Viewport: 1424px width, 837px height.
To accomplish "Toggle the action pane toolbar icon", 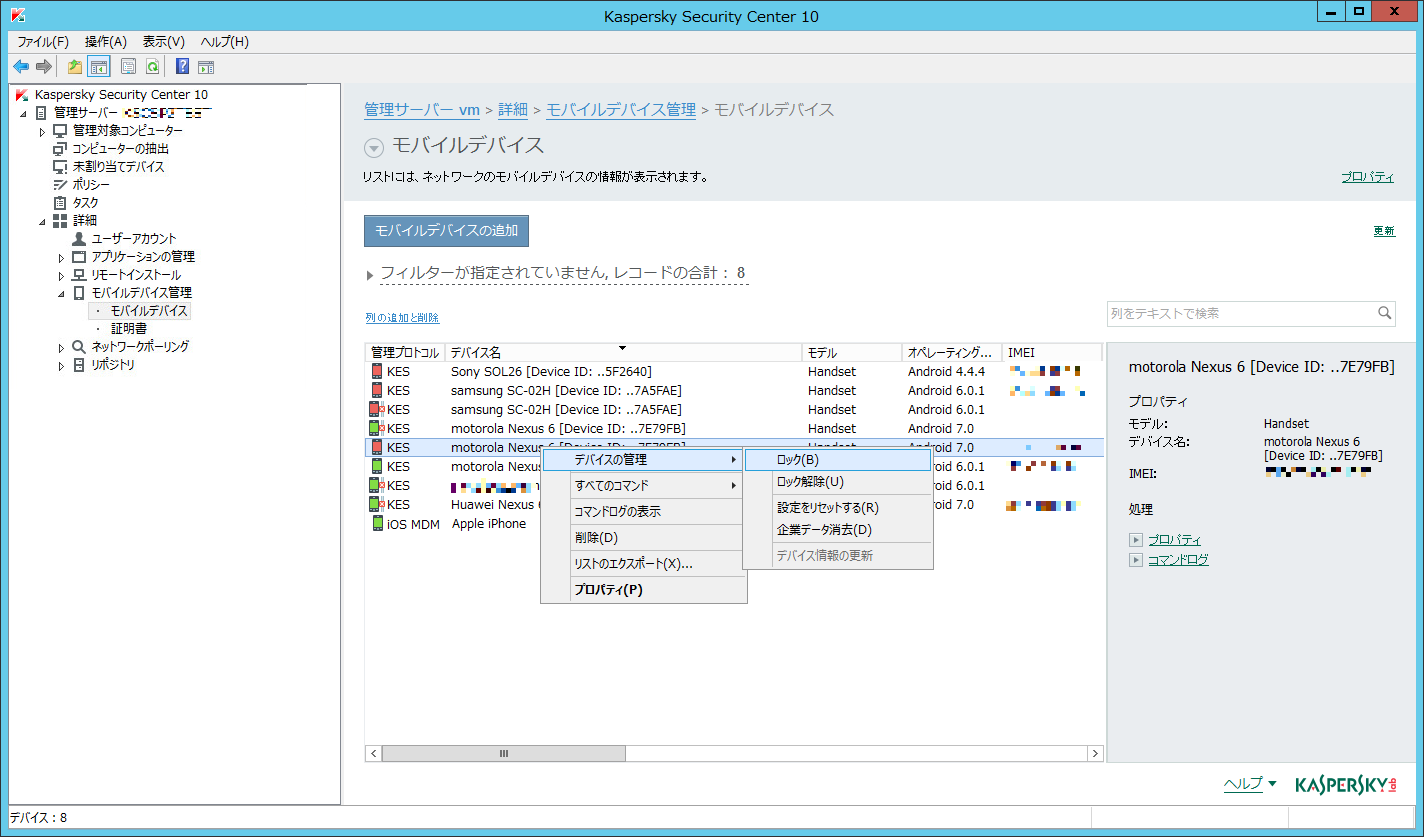I will [x=206, y=67].
